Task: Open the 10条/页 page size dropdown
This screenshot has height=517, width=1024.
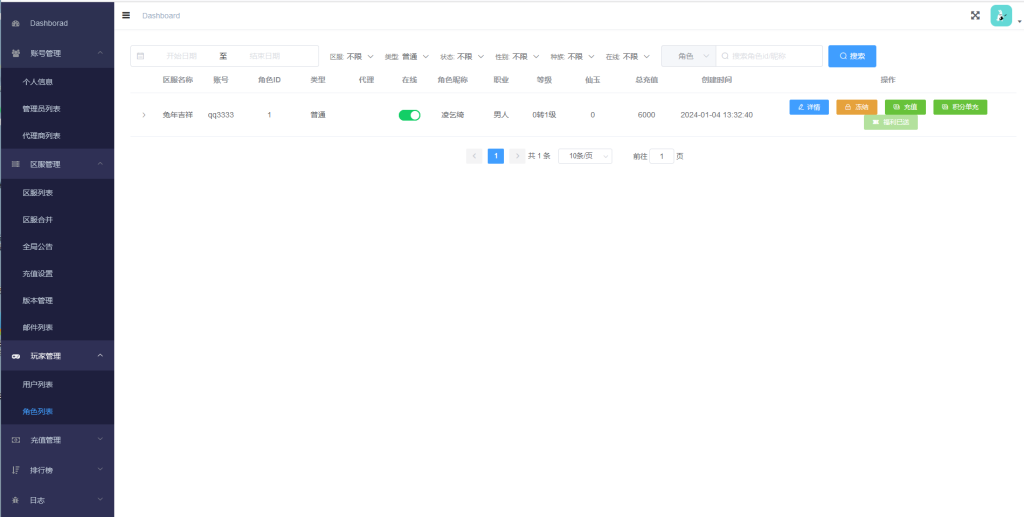Action: pyautogui.click(x=585, y=156)
